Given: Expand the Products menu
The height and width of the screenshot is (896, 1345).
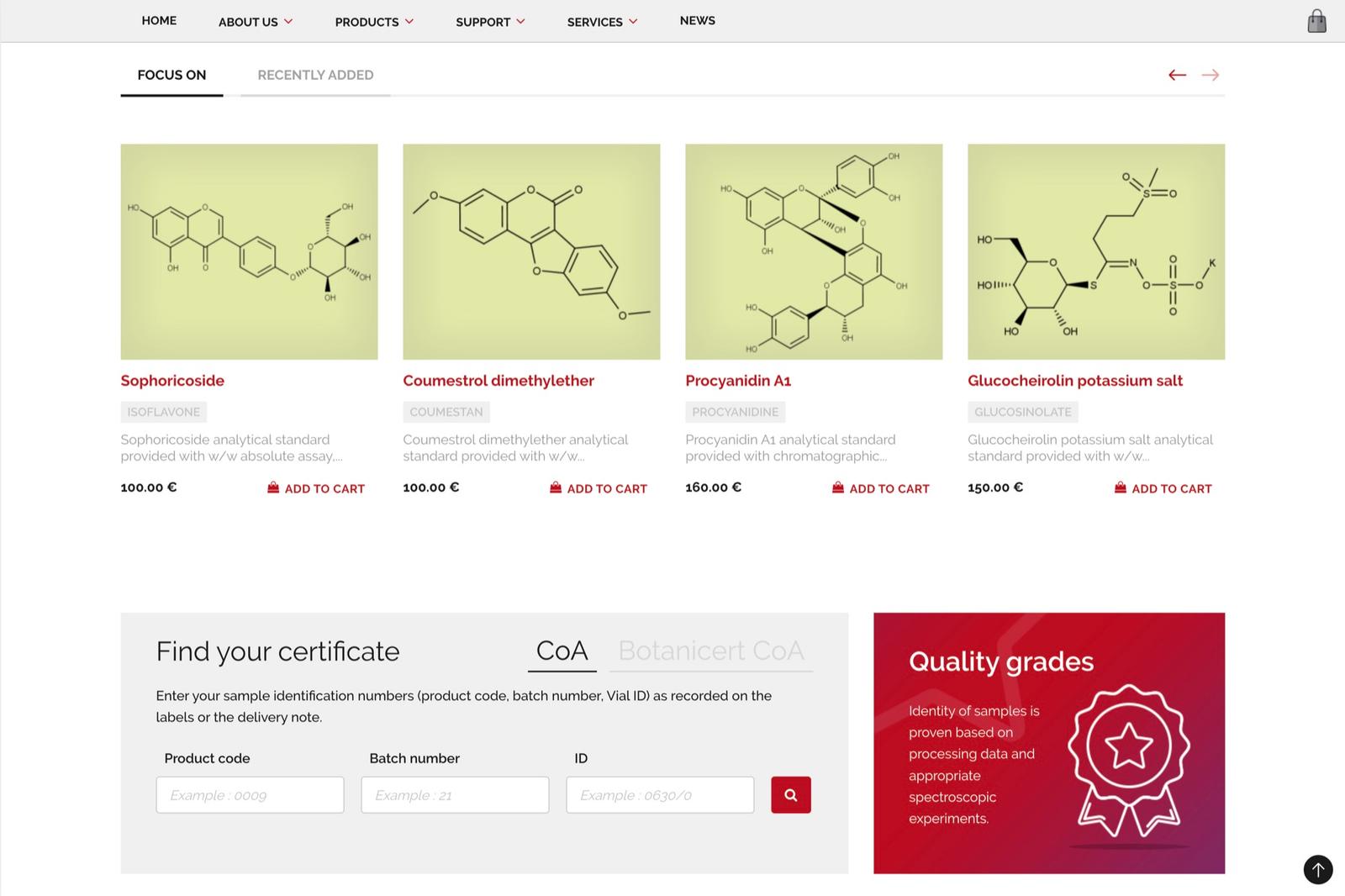Looking at the screenshot, I should [x=374, y=22].
